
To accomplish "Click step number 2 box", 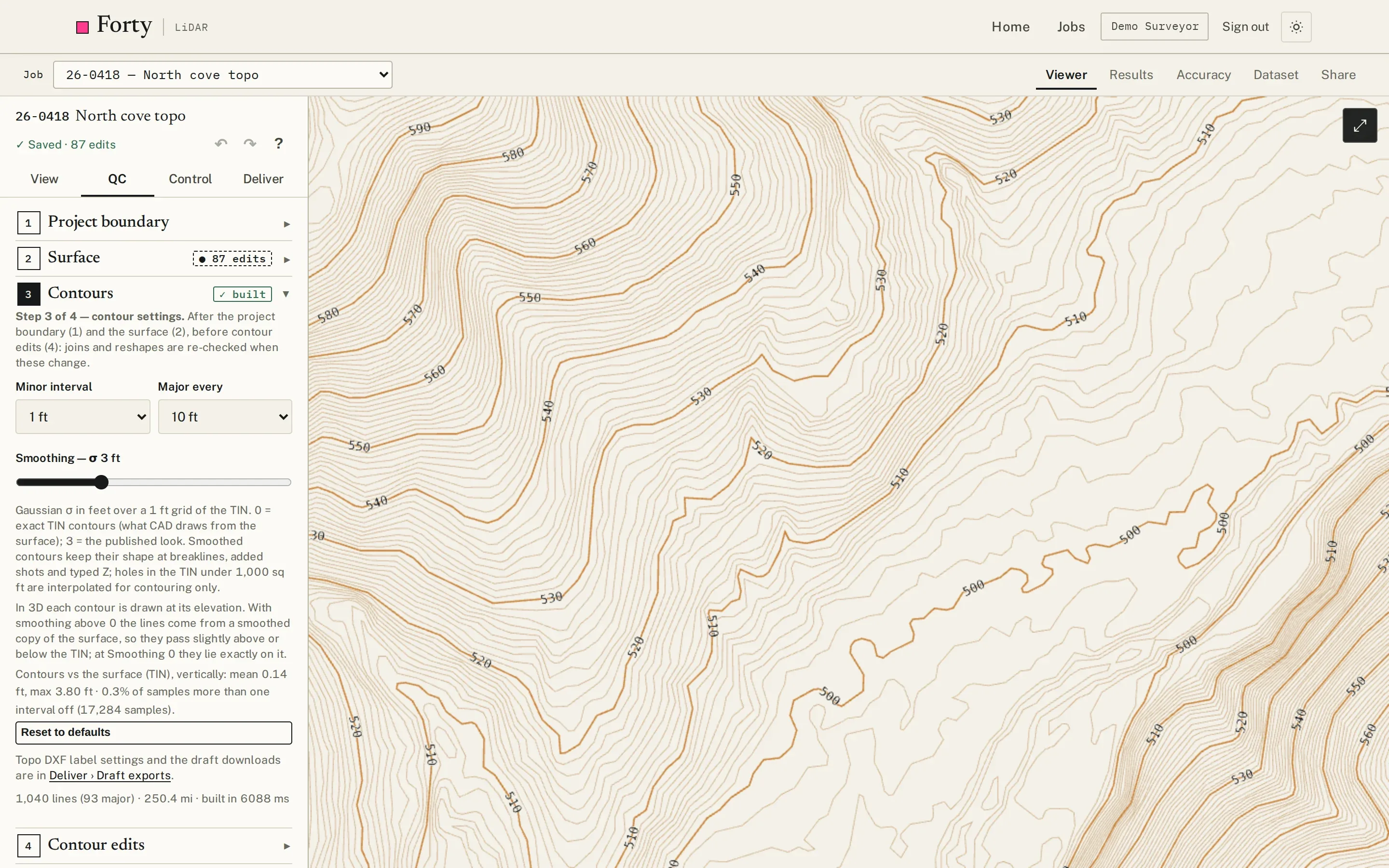I will [x=28, y=258].
